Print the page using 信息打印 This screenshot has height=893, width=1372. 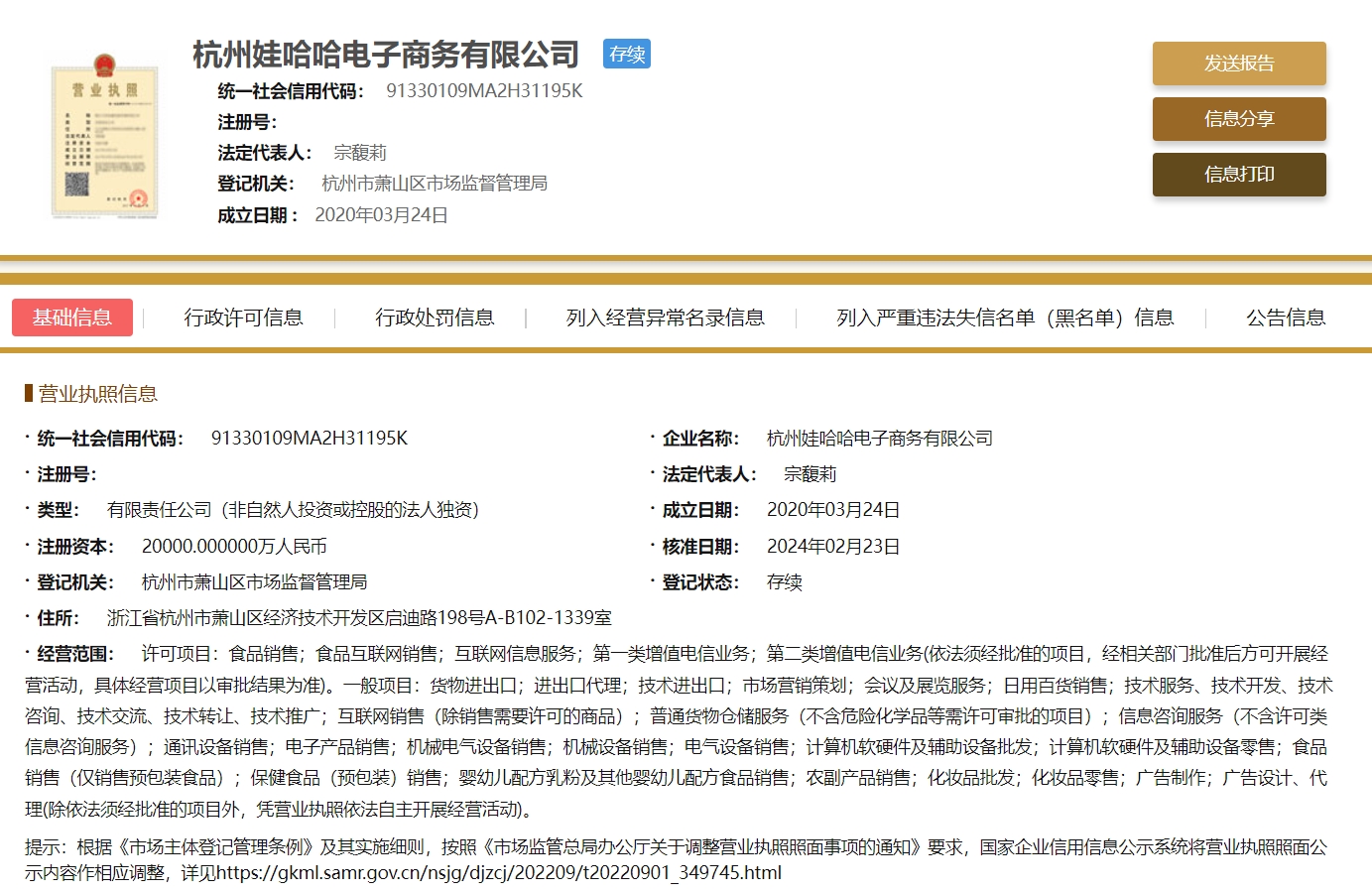point(1238,175)
